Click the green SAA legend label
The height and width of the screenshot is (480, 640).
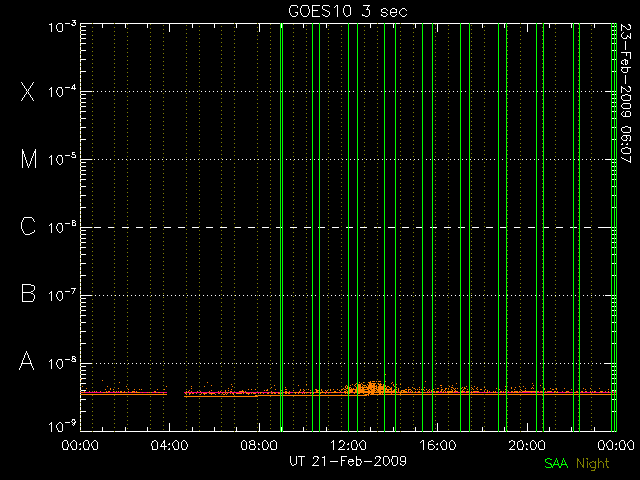pyautogui.click(x=556, y=463)
